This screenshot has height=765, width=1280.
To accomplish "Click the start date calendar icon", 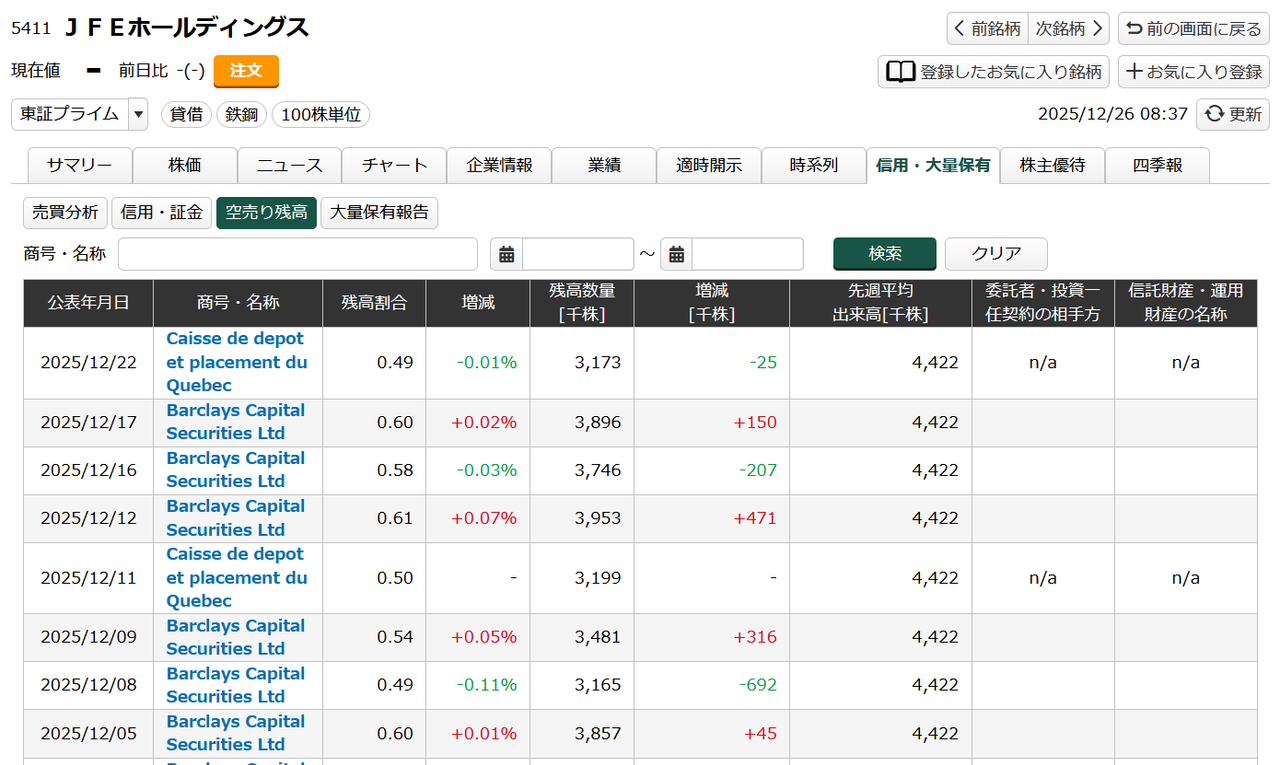I will [507, 254].
